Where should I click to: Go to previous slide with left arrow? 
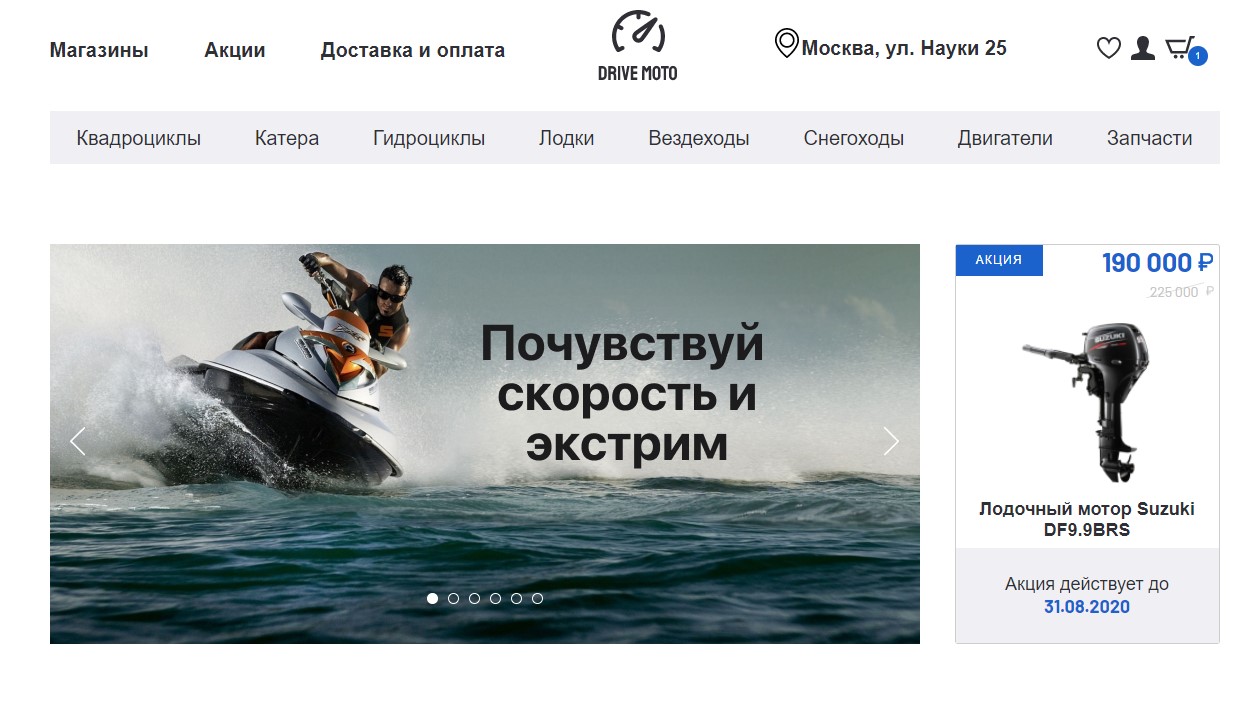78,441
